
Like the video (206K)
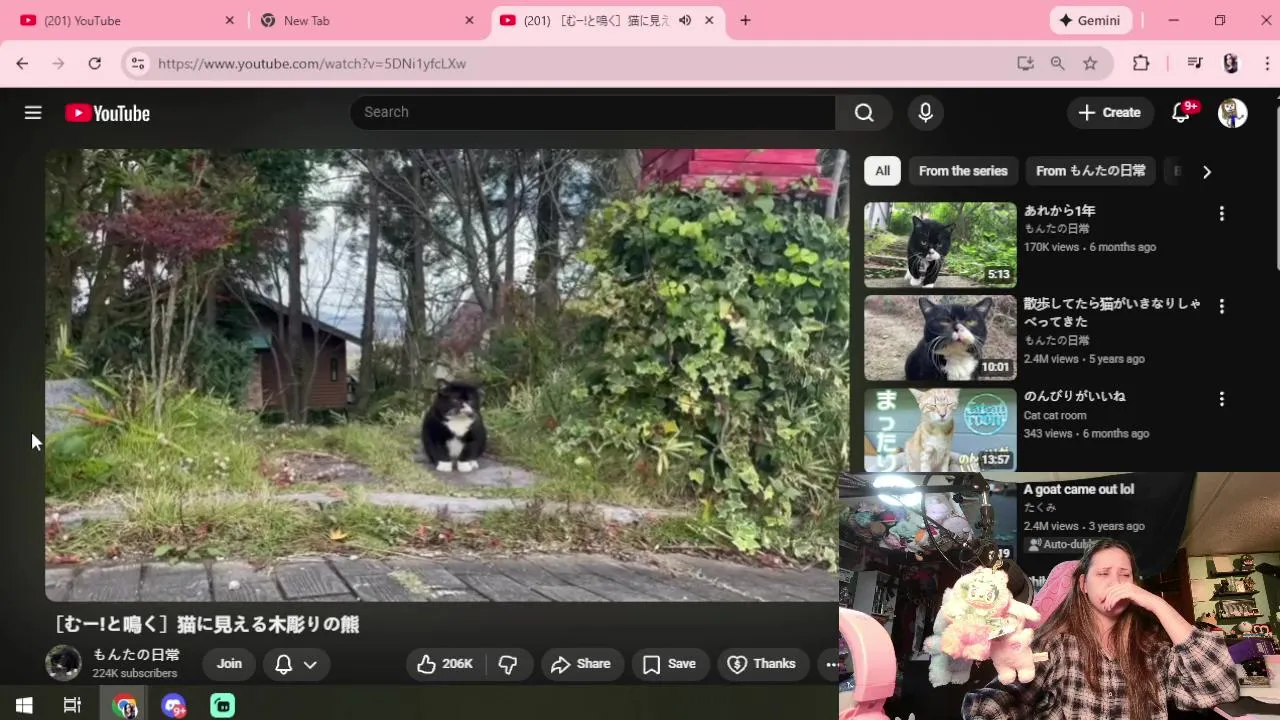coord(445,664)
